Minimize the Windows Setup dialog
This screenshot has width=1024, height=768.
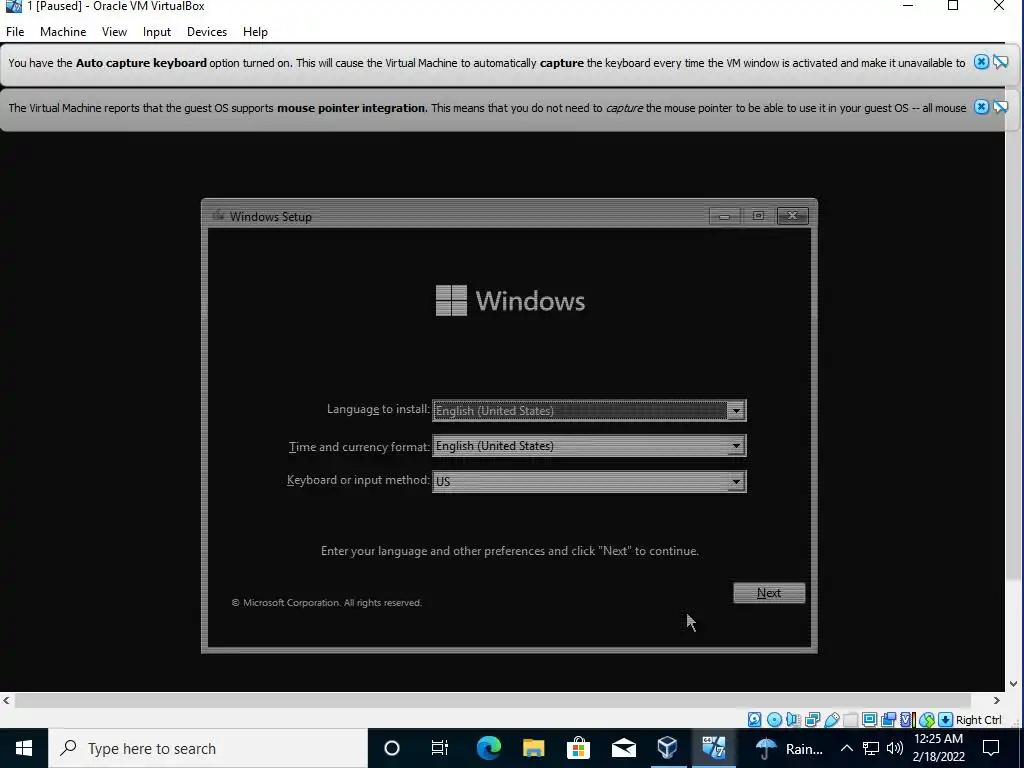(724, 216)
